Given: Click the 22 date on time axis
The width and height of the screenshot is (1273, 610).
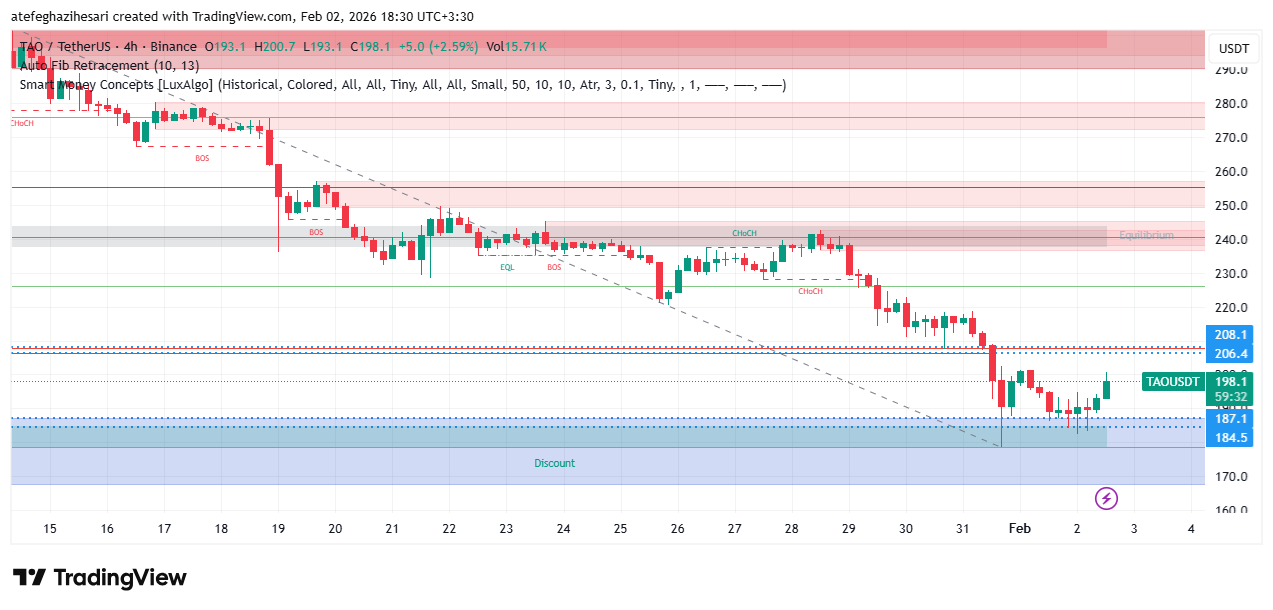Looking at the screenshot, I should click(449, 528).
